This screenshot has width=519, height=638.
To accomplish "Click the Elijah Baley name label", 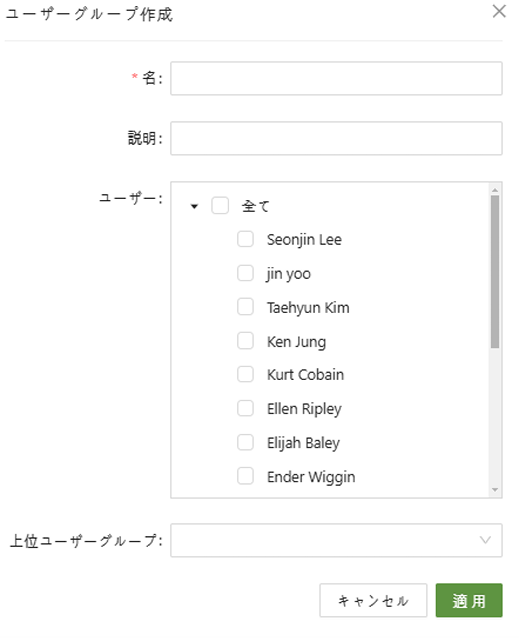I will click(x=303, y=443).
